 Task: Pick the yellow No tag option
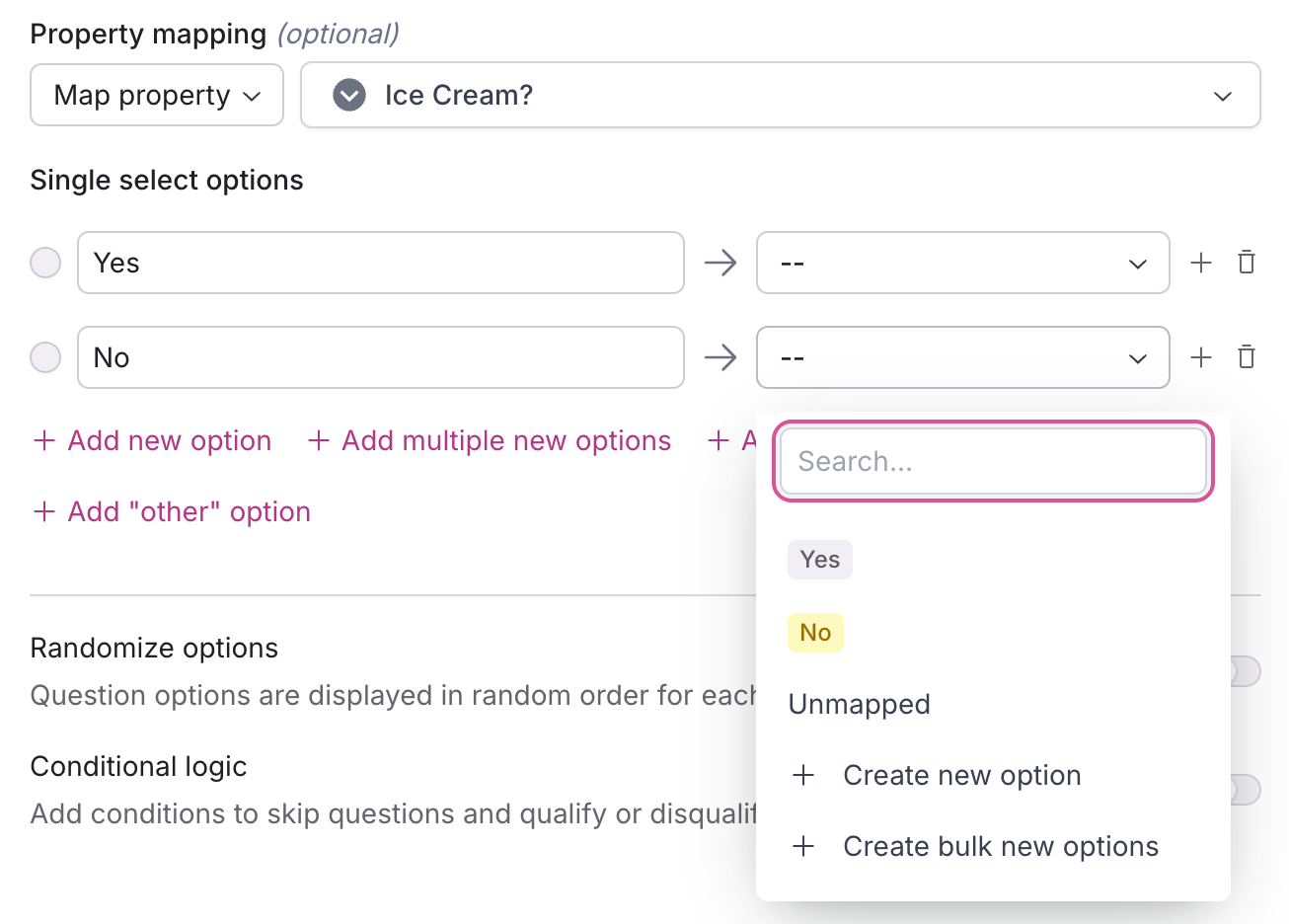pos(815,633)
